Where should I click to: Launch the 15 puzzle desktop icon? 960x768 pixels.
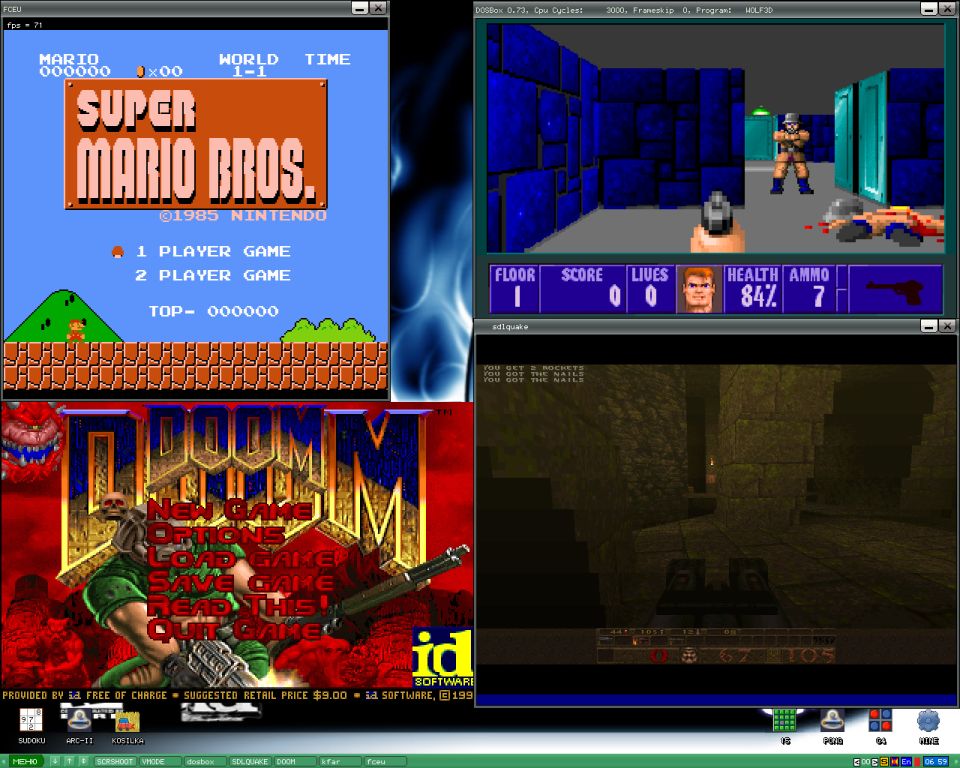[x=785, y=721]
